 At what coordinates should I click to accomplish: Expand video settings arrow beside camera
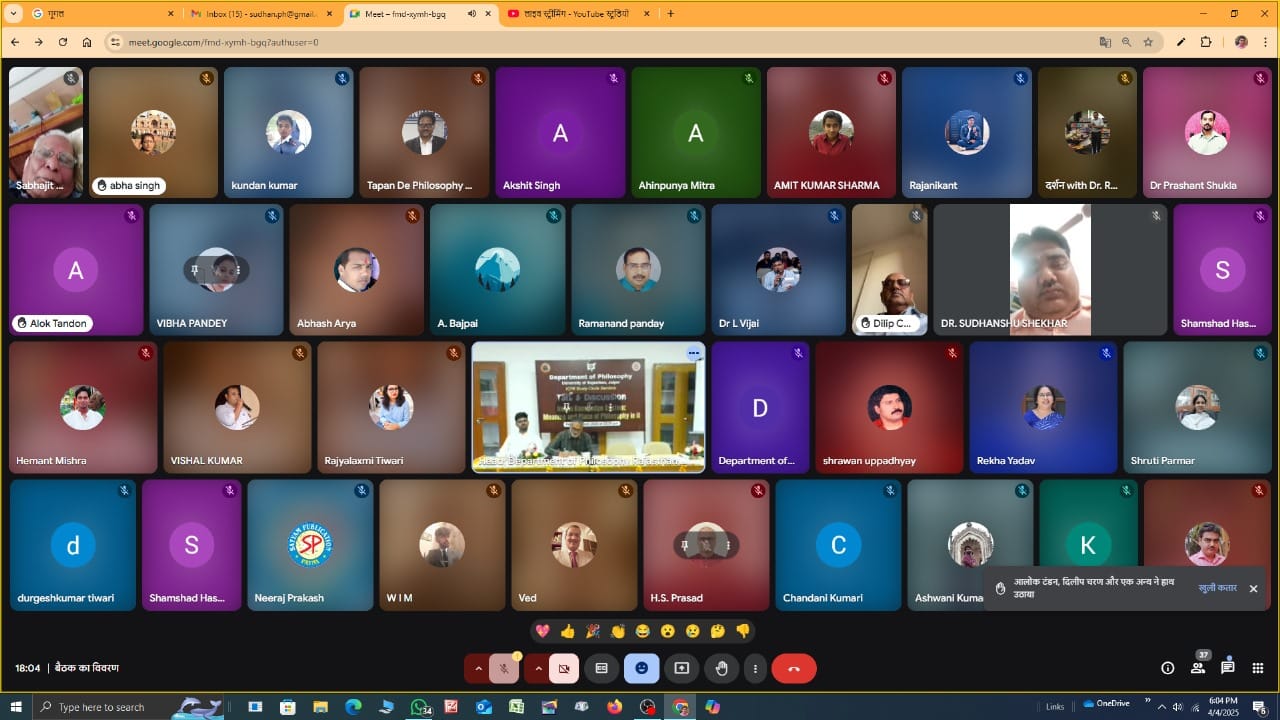tap(538, 668)
